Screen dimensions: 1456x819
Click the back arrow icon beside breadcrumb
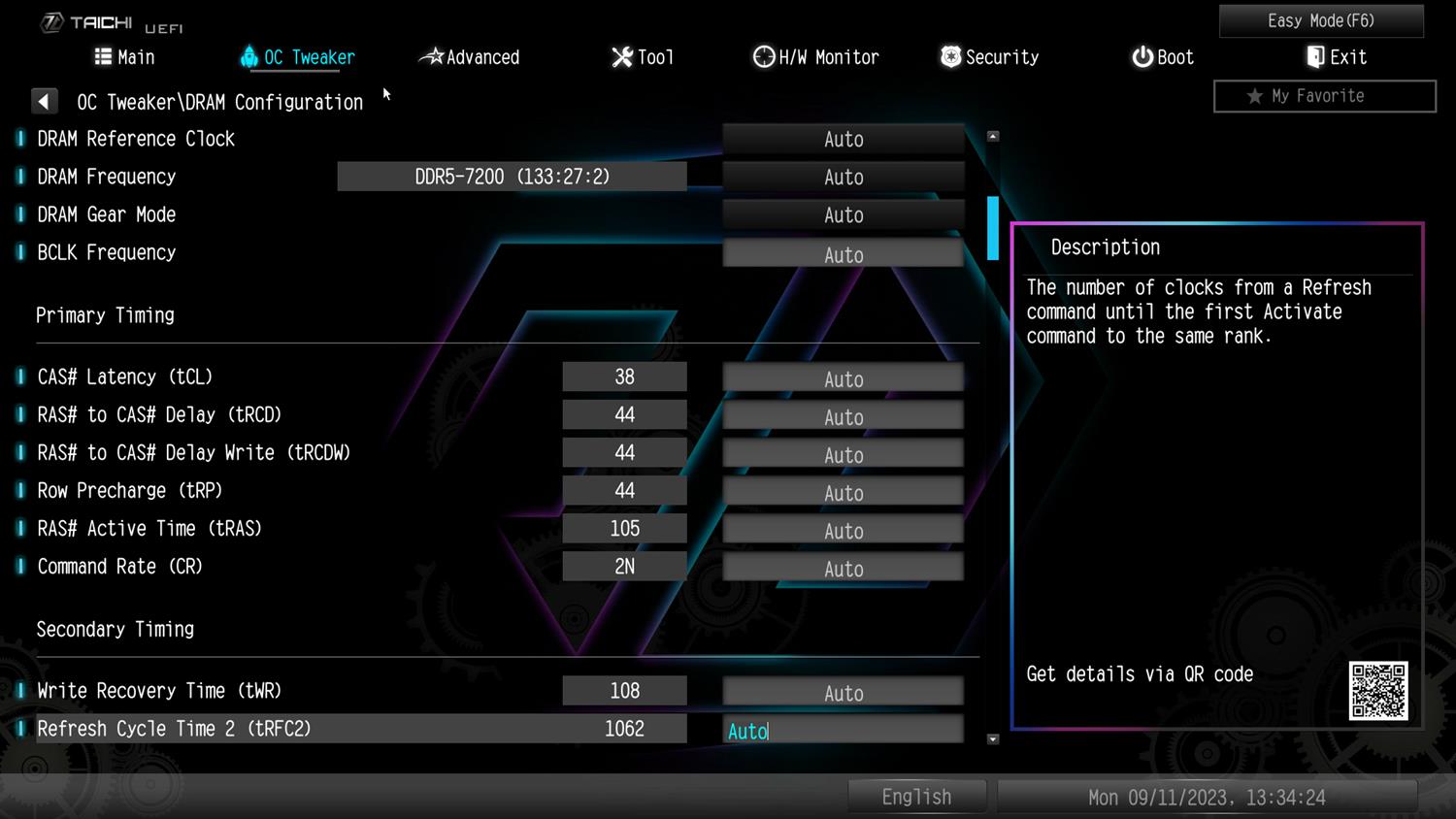pyautogui.click(x=44, y=102)
